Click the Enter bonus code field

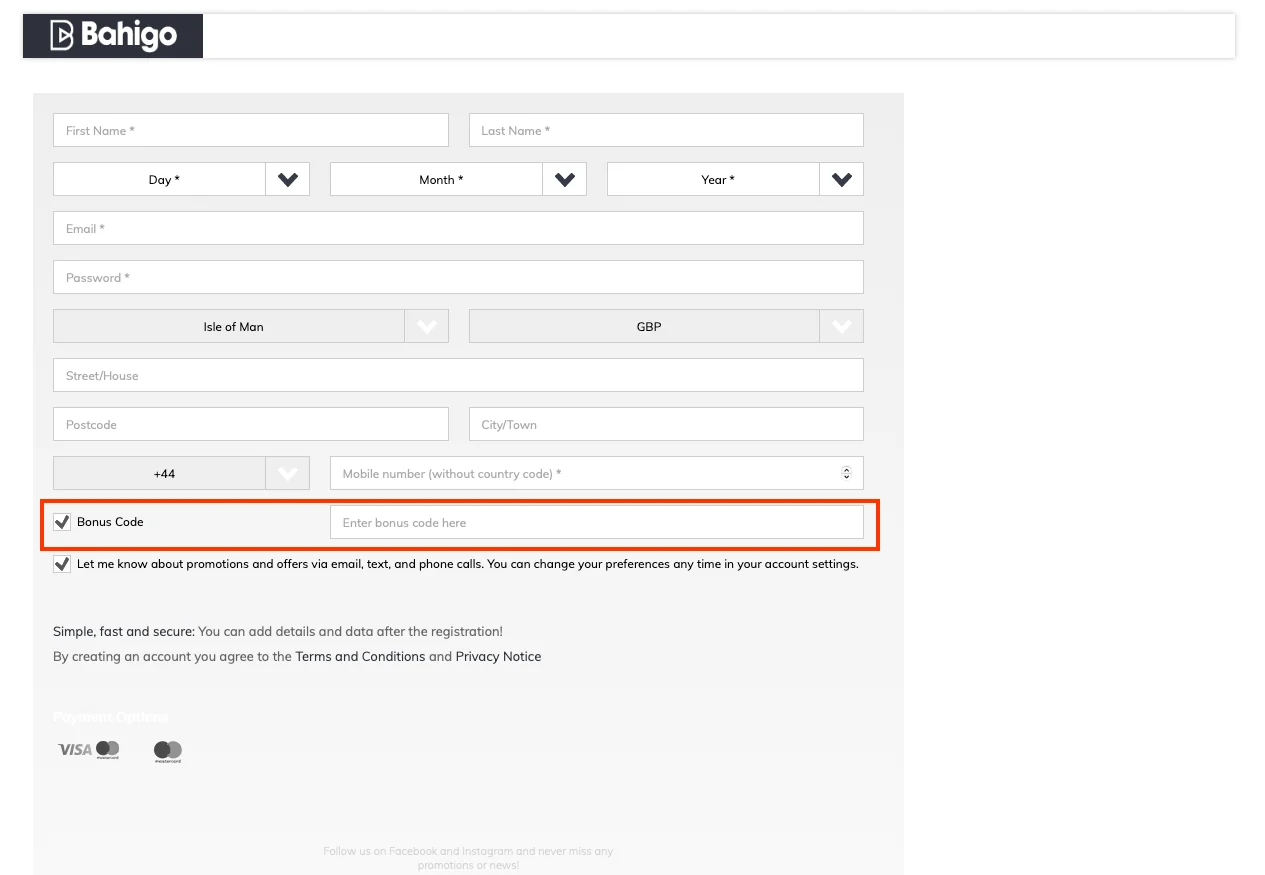(x=596, y=523)
